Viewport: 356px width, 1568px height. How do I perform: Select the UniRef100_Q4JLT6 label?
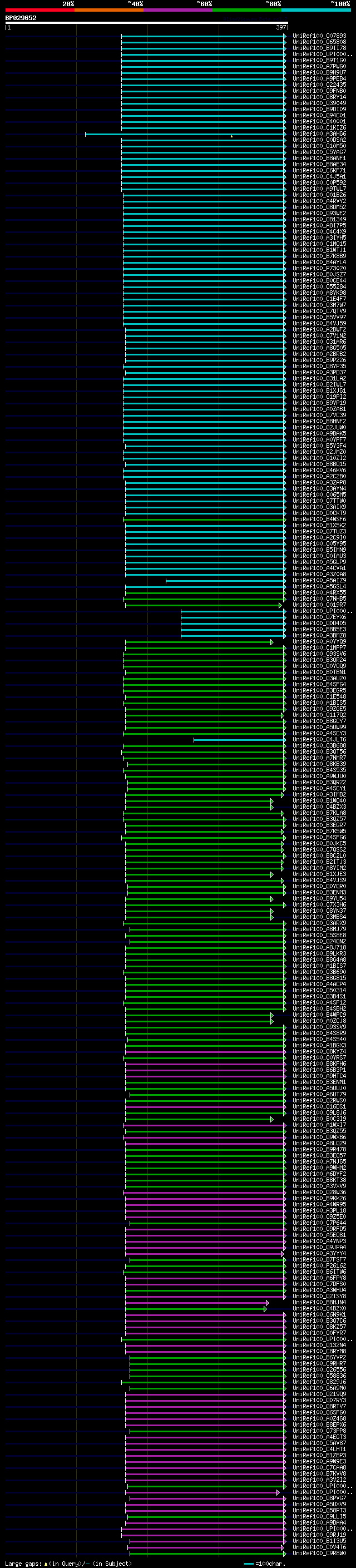pos(319,739)
